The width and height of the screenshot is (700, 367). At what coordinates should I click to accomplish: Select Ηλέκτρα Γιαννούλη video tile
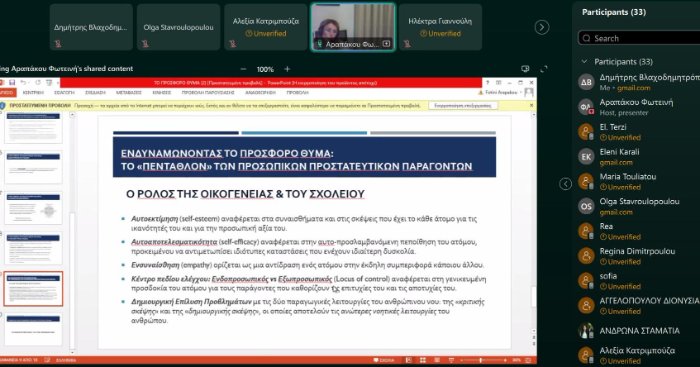tap(440, 27)
